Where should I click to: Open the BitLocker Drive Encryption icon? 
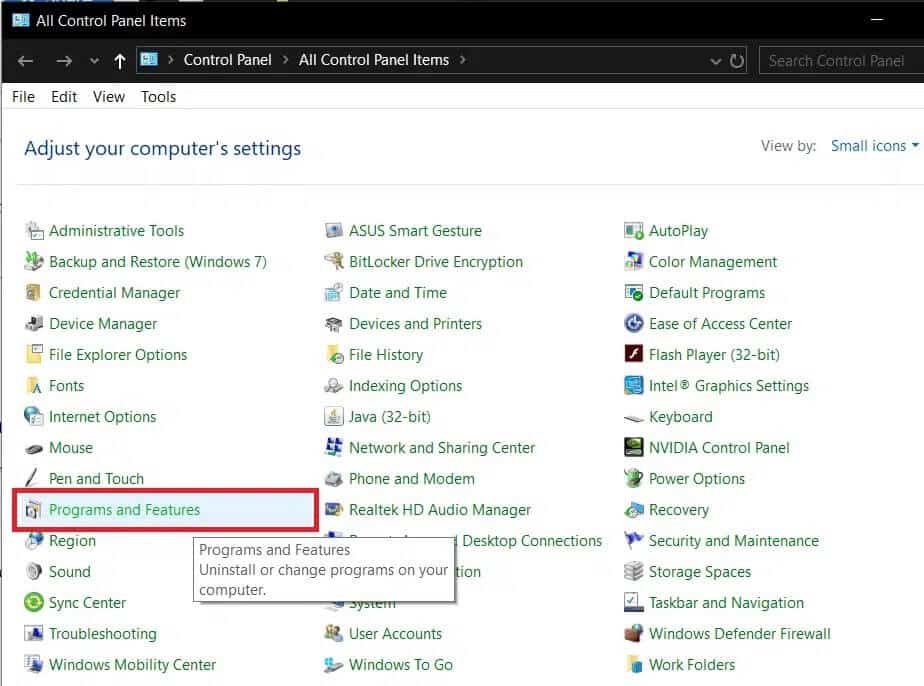[x=334, y=262]
